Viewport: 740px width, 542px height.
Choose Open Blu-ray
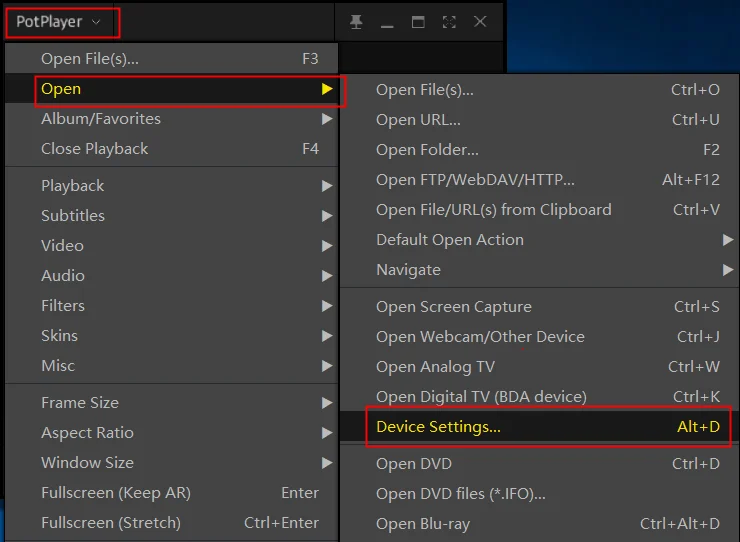(539, 524)
